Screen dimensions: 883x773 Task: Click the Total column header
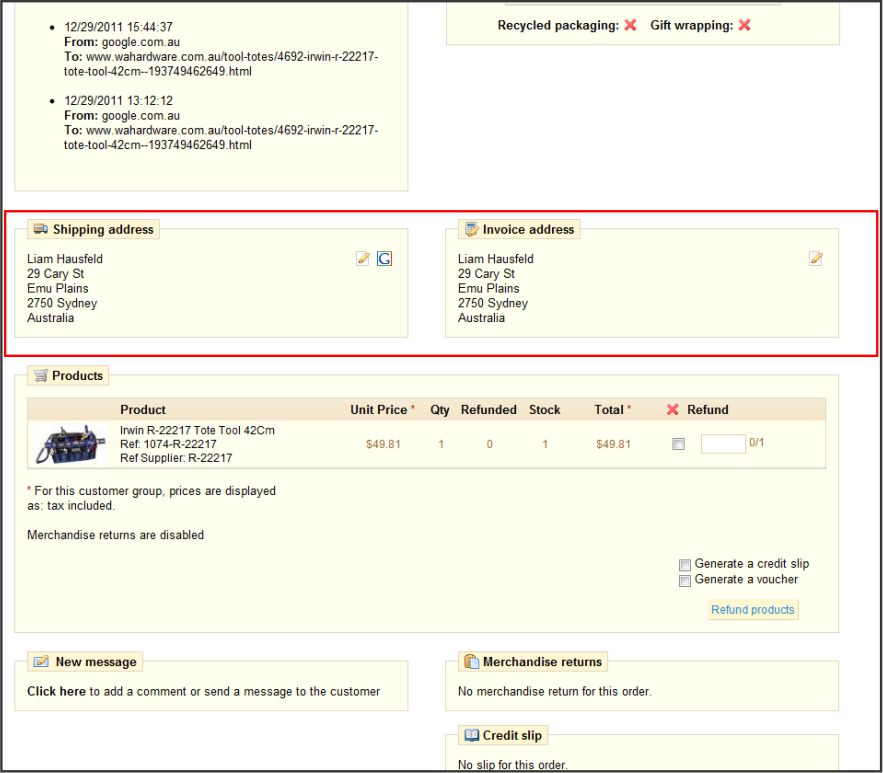tap(609, 409)
